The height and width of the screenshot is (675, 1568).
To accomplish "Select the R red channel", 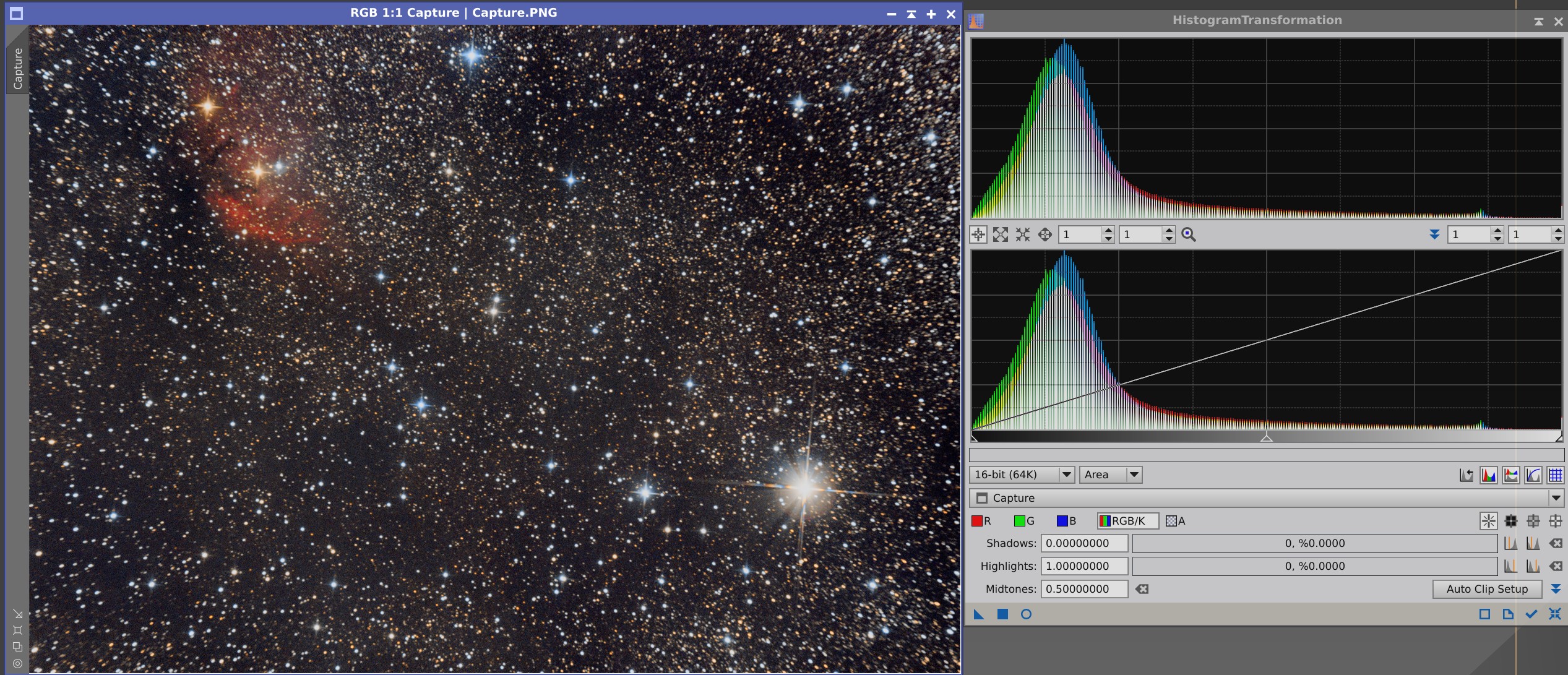I will [981, 521].
